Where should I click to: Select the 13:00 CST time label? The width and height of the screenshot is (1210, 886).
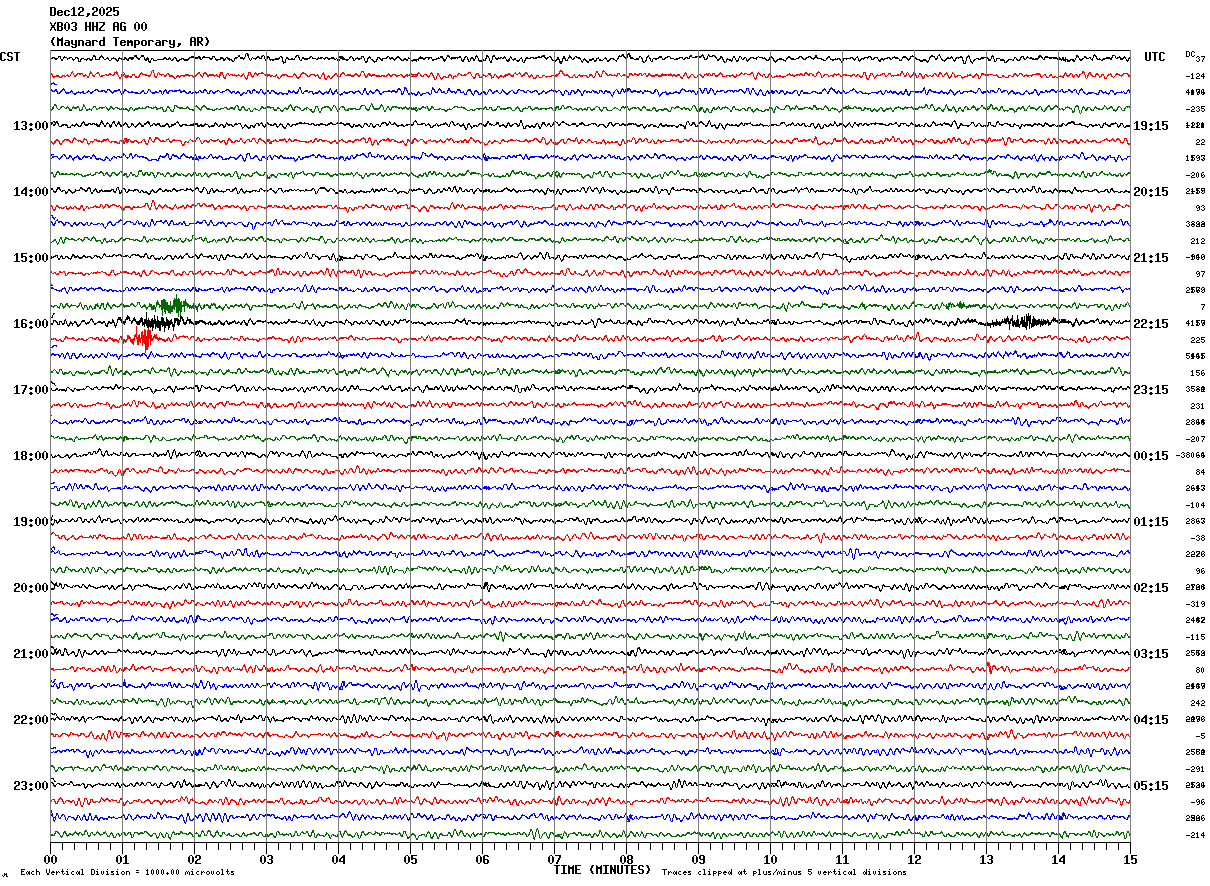pyautogui.click(x=31, y=126)
